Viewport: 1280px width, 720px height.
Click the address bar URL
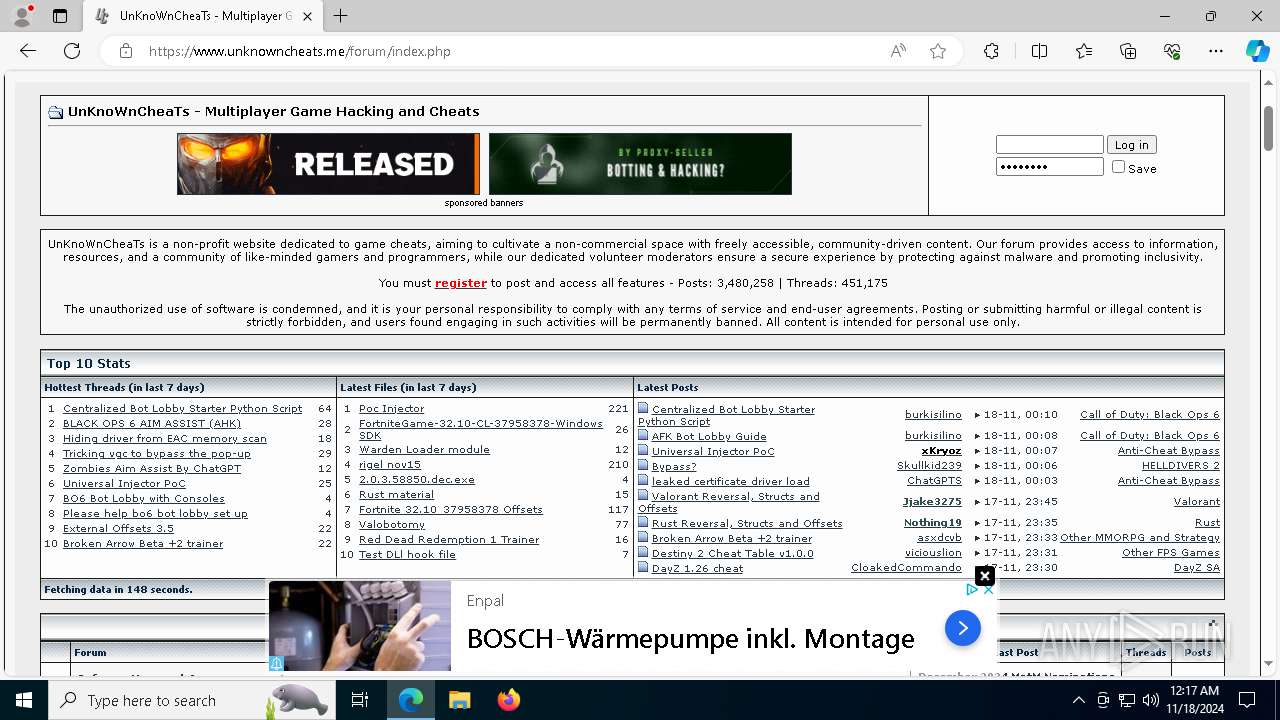click(300, 51)
